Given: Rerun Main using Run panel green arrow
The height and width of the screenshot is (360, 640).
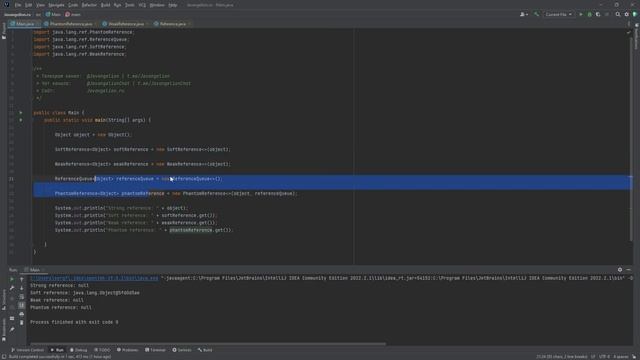Looking at the screenshot, I should coord(12,279).
